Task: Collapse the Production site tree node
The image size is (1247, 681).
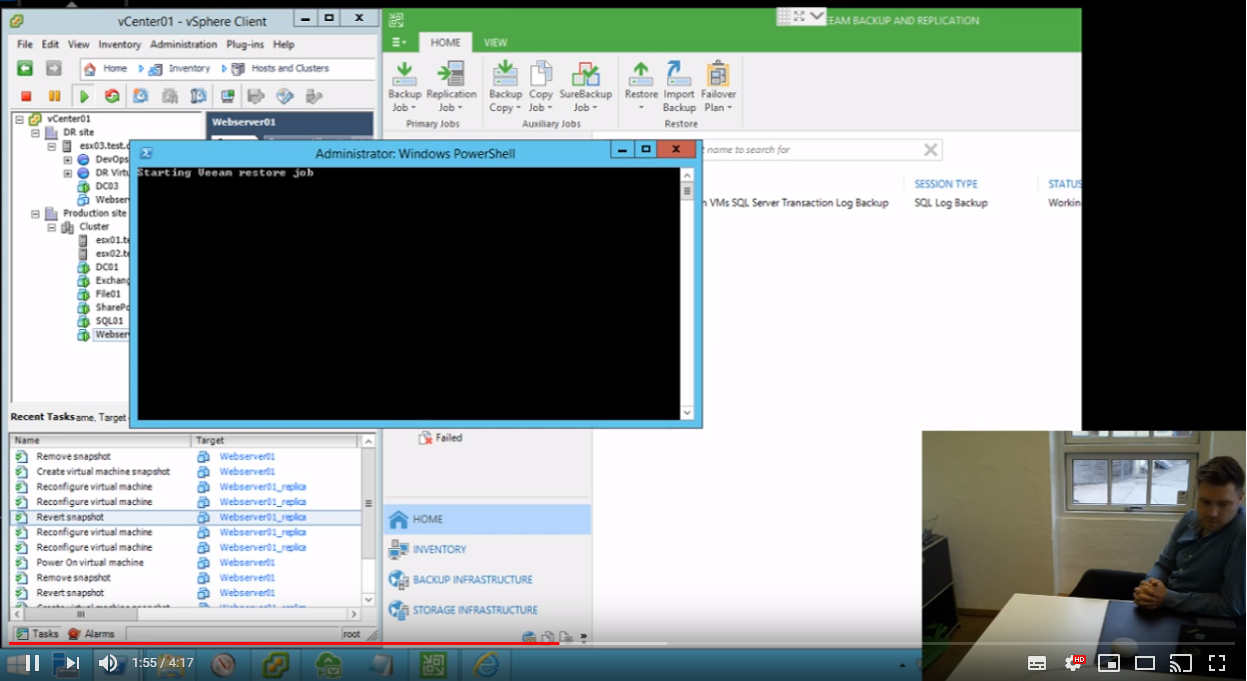Action: coord(35,213)
